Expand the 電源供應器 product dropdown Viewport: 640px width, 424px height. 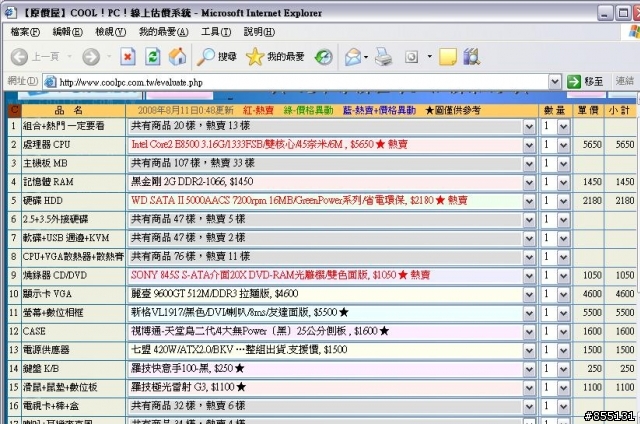click(529, 351)
